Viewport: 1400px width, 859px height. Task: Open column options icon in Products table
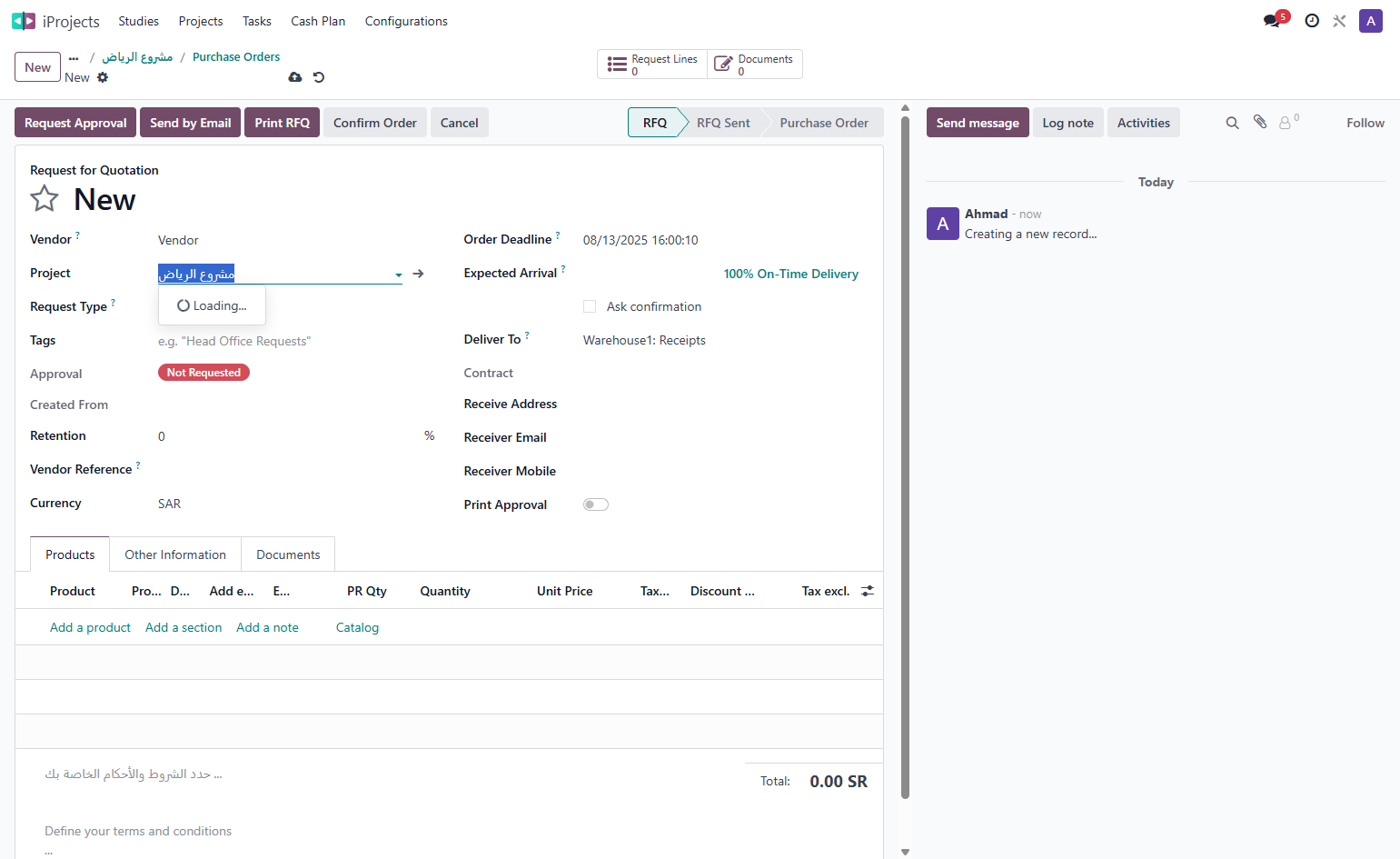[868, 591]
